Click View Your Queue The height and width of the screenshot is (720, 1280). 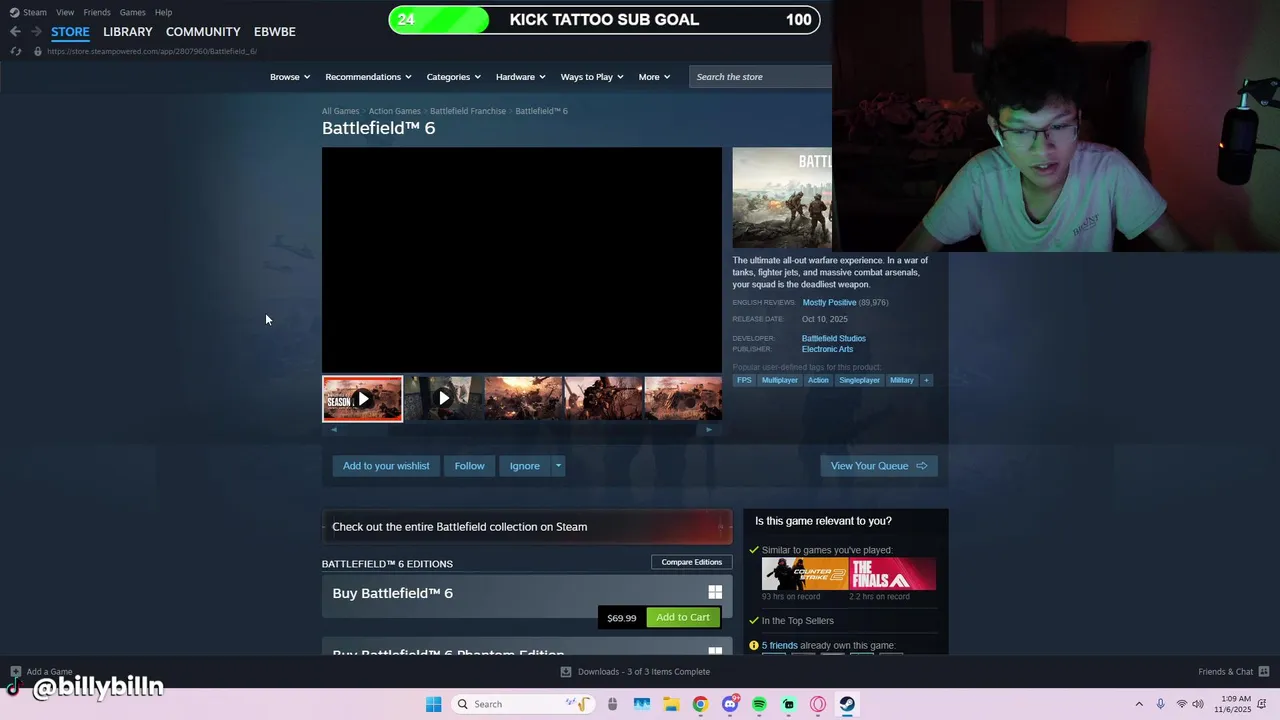pos(879,466)
